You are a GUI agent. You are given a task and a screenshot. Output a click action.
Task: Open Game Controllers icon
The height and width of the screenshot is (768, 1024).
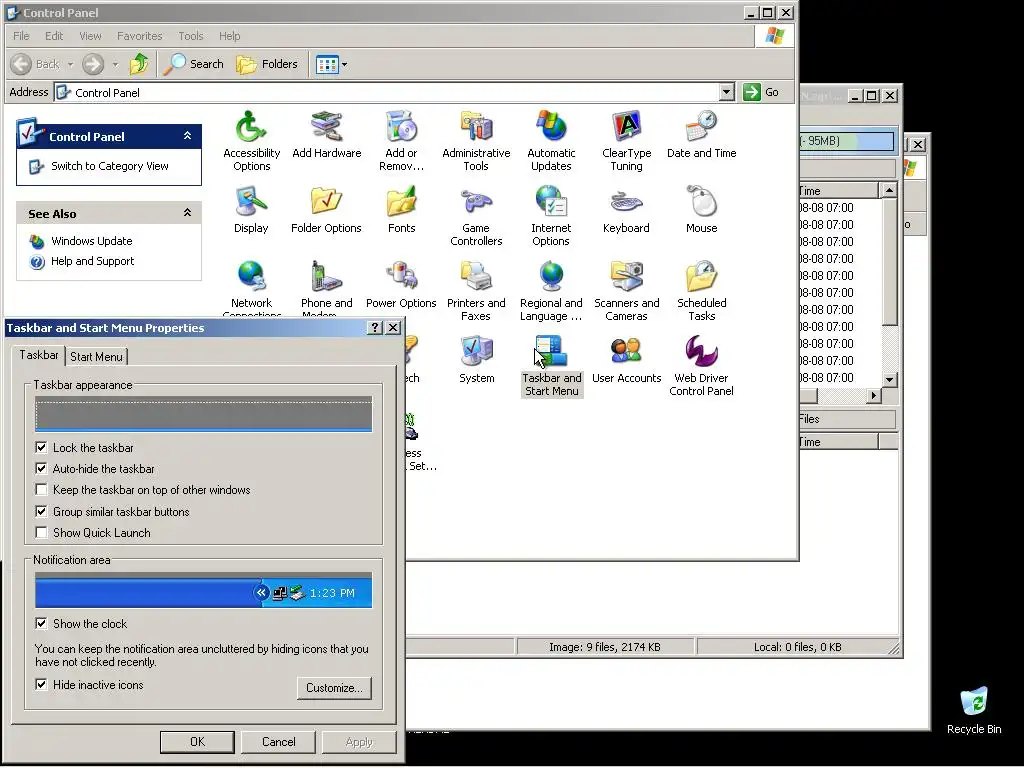coord(476,216)
